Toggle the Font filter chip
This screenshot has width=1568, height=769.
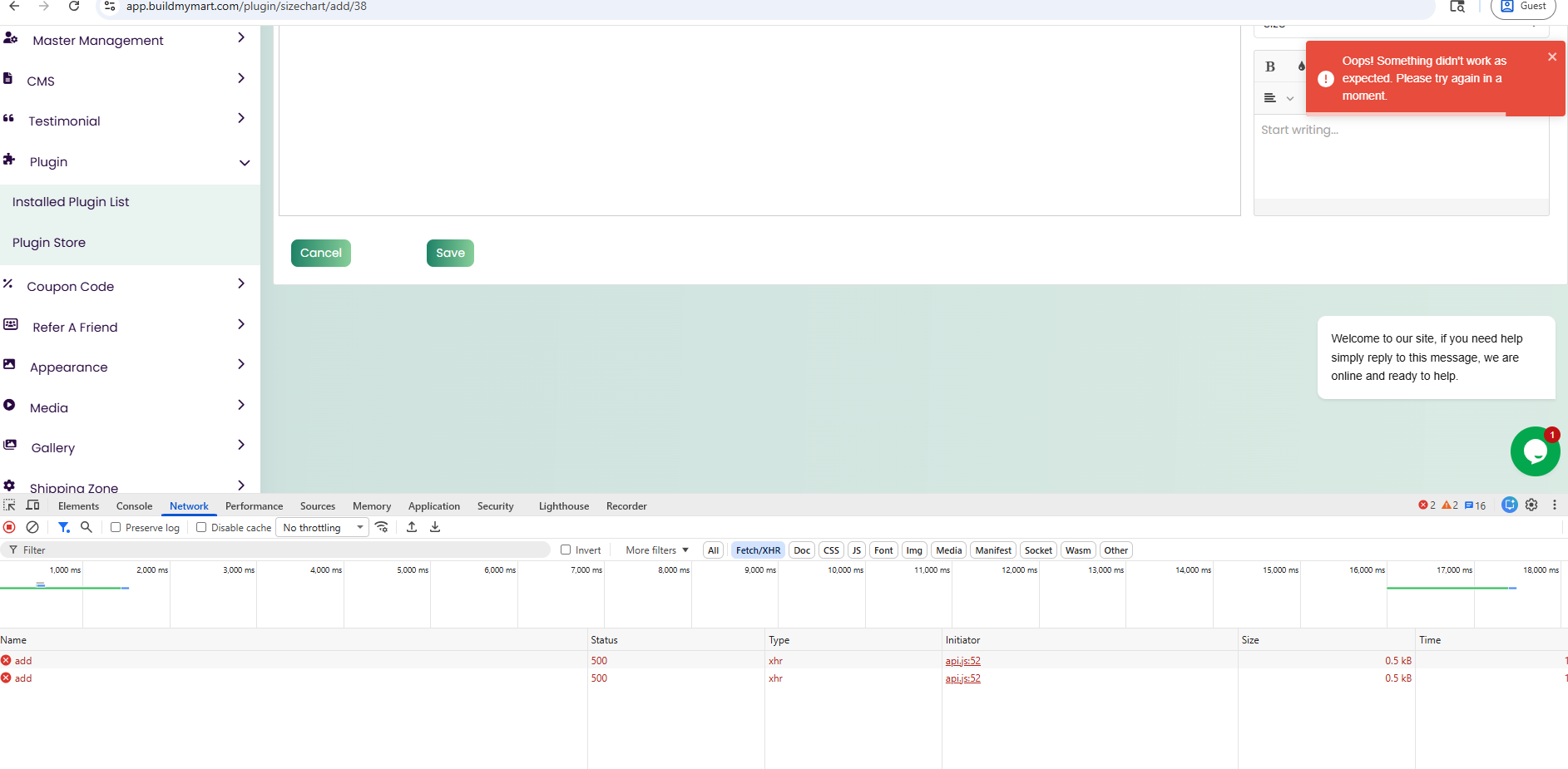pos(883,550)
